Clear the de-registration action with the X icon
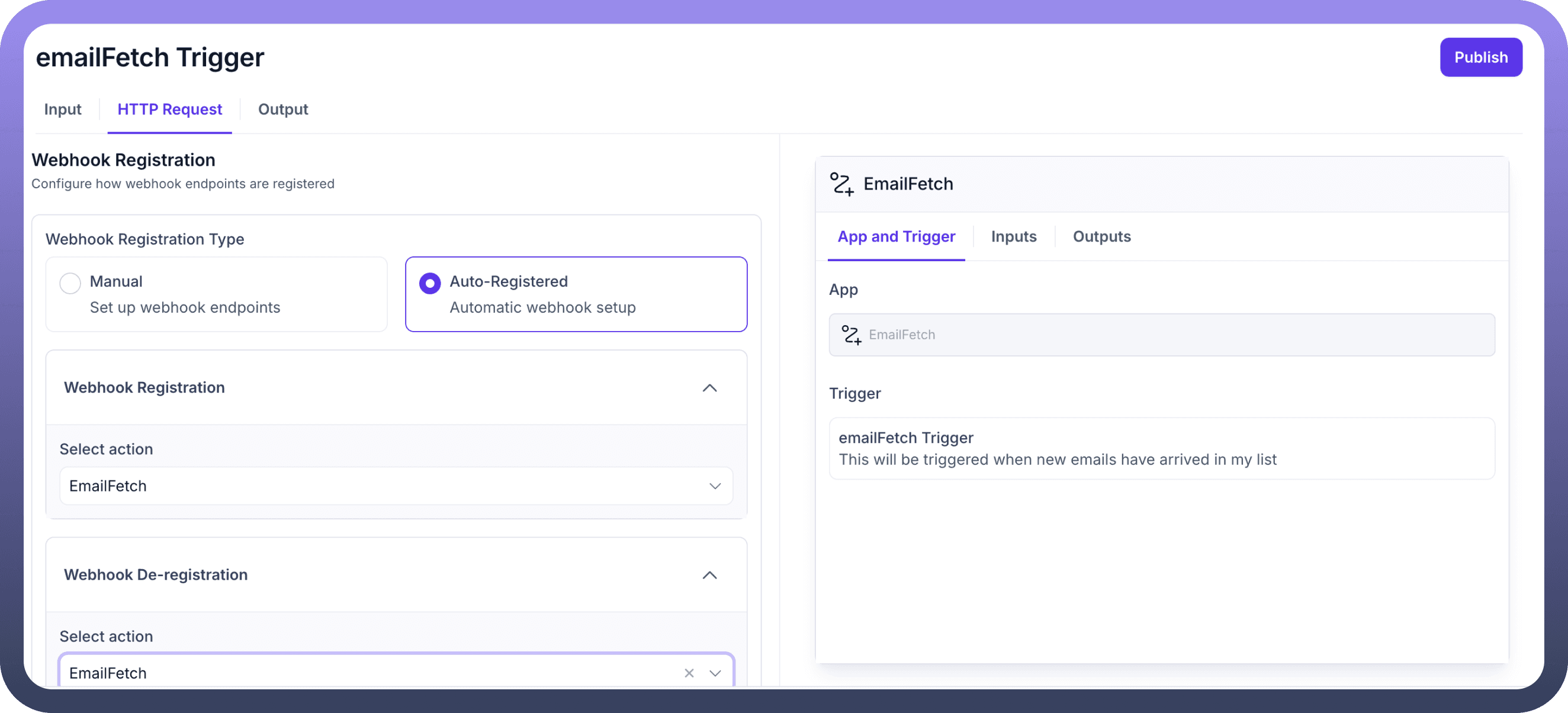1568x713 pixels. click(x=689, y=673)
